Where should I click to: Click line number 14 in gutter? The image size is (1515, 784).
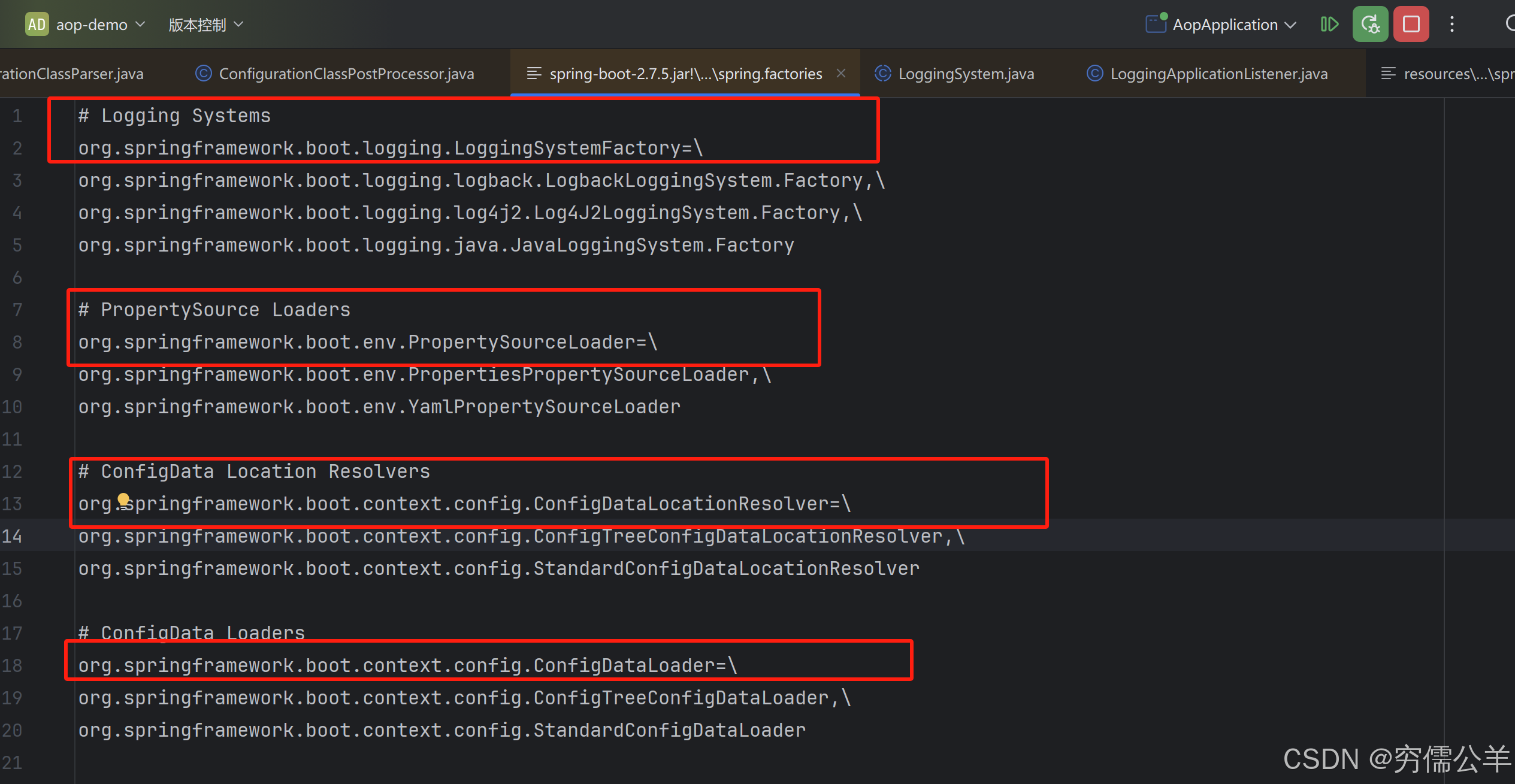[x=12, y=535]
